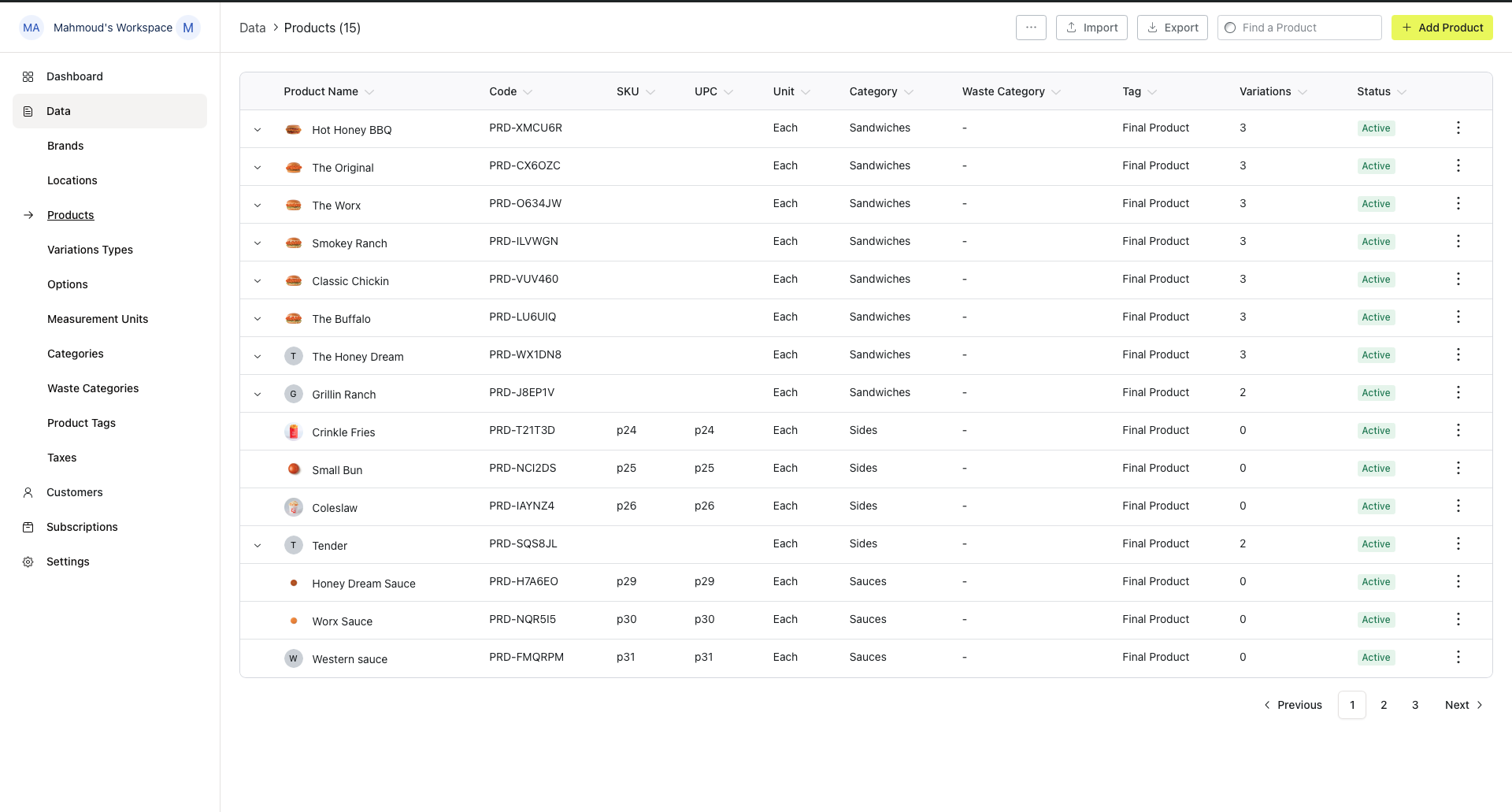1512x812 pixels.
Task: Open Brands in sidebar
Action: pos(65,146)
